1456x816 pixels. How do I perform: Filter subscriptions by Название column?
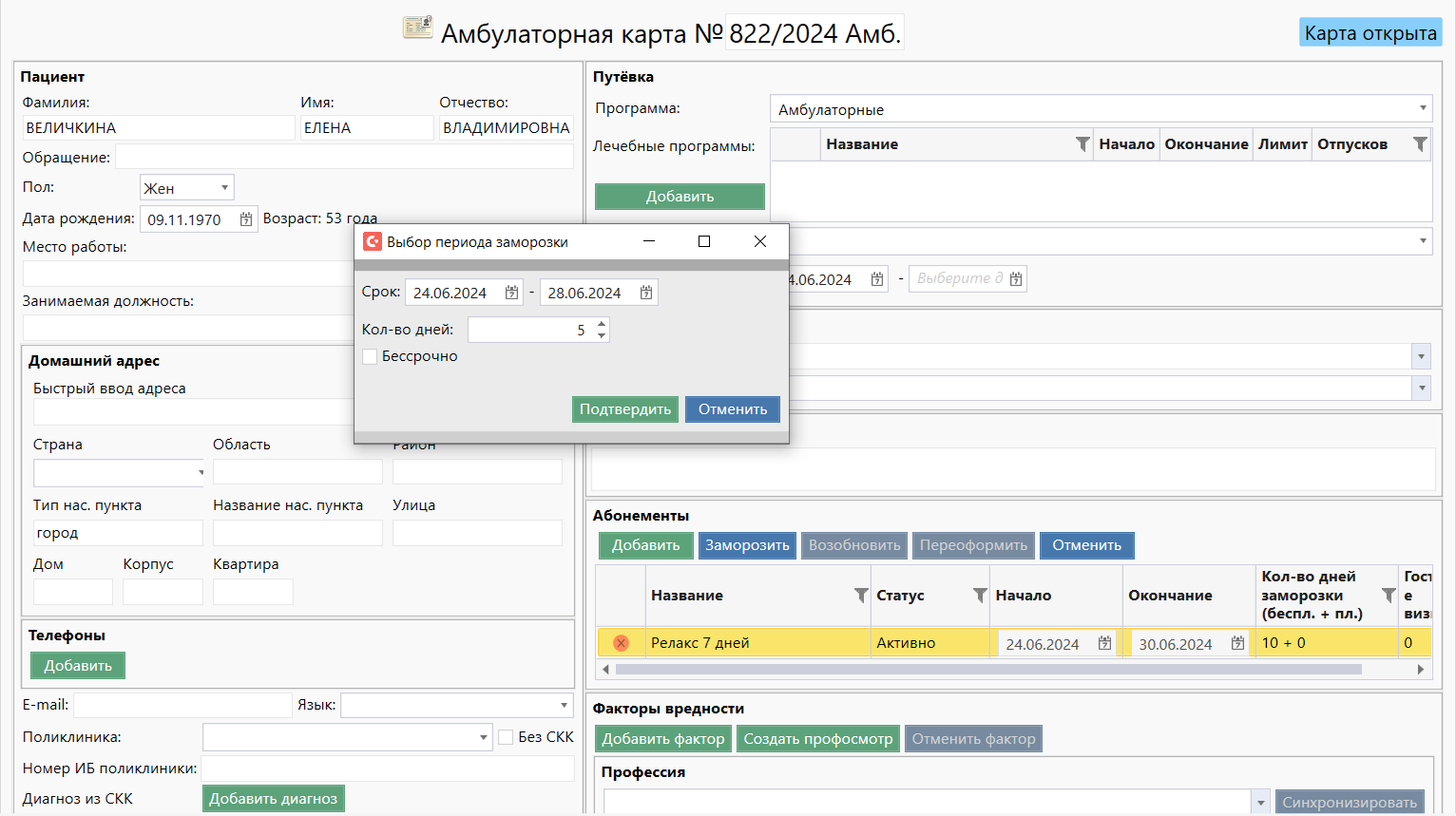pyautogui.click(x=861, y=596)
